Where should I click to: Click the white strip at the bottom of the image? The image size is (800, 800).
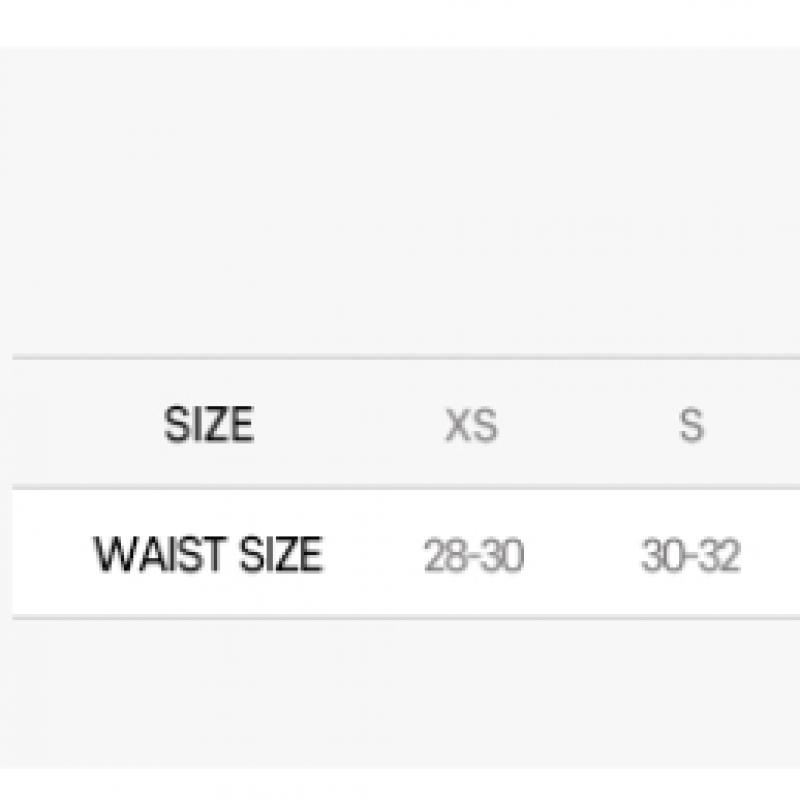pyautogui.click(x=400, y=784)
